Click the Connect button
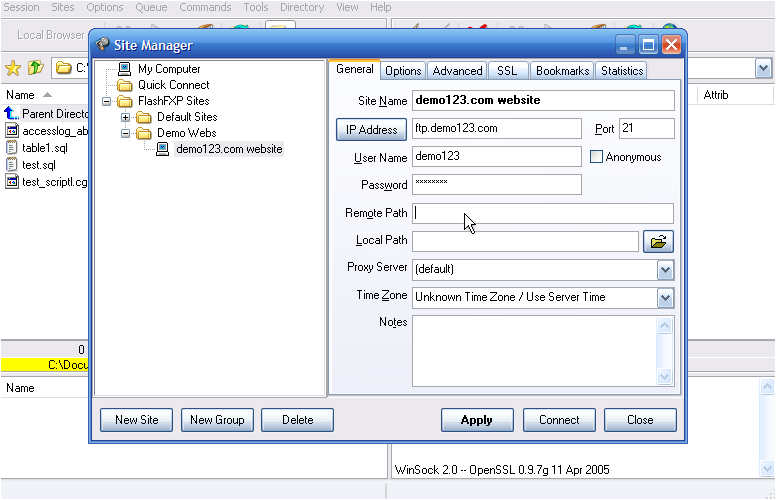The height and width of the screenshot is (500, 776). click(559, 420)
